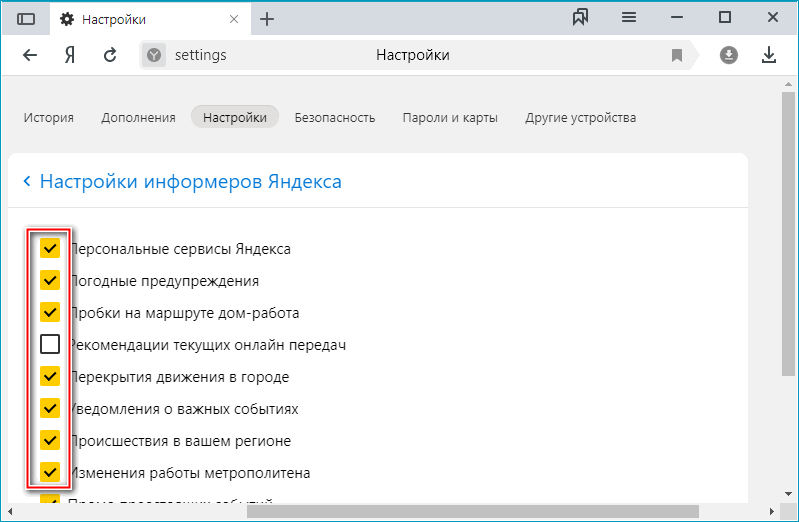Screen dimensions: 799x522
Task: Go back via the chevron next to Настройки информеров Яндекса
Action: tap(27, 181)
